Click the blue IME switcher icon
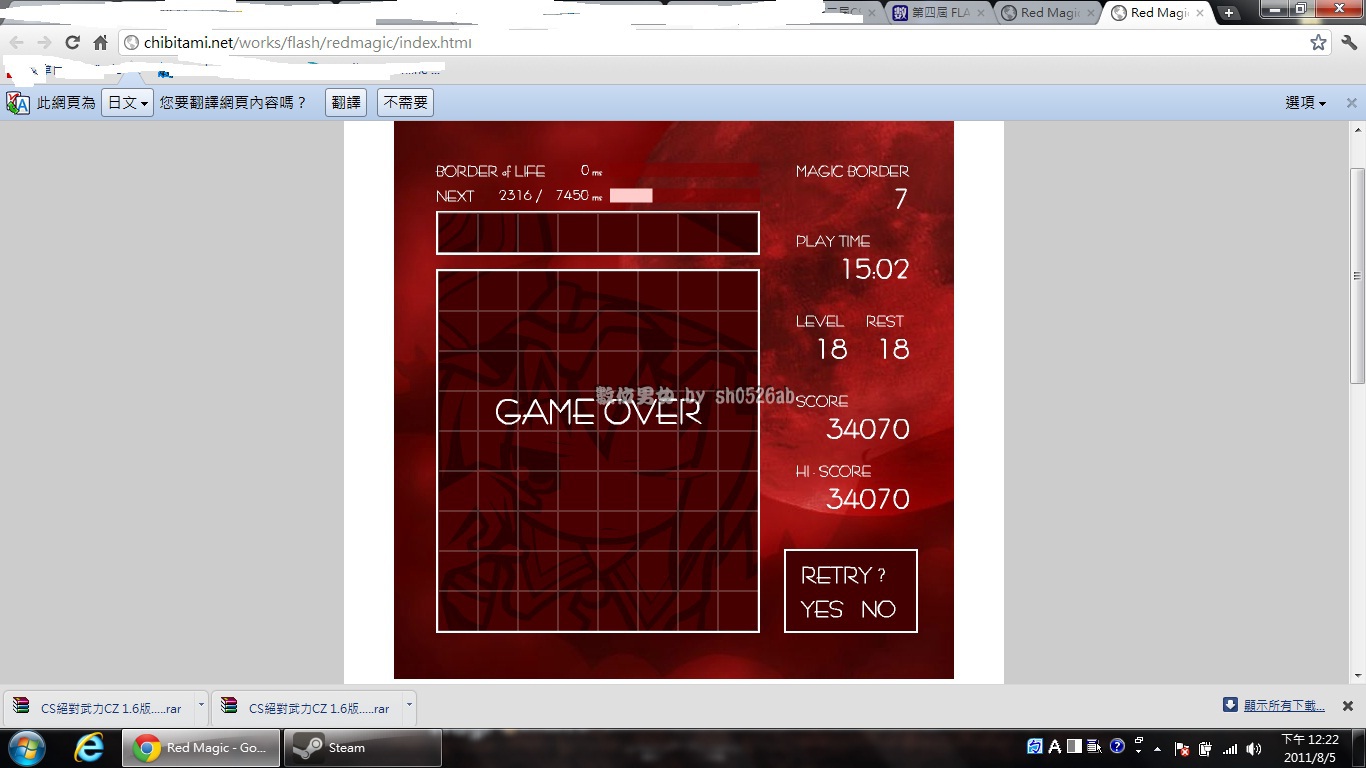 pyautogui.click(x=1035, y=747)
